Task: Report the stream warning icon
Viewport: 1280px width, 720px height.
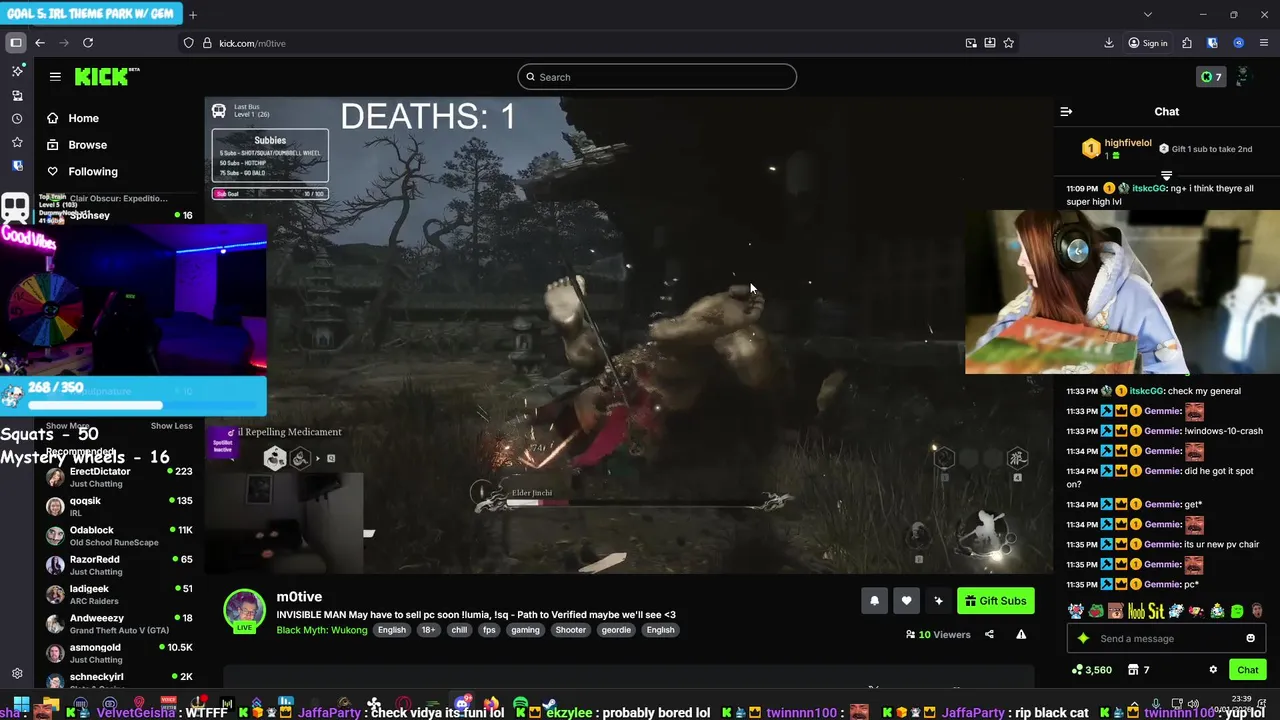Action: click(1021, 634)
